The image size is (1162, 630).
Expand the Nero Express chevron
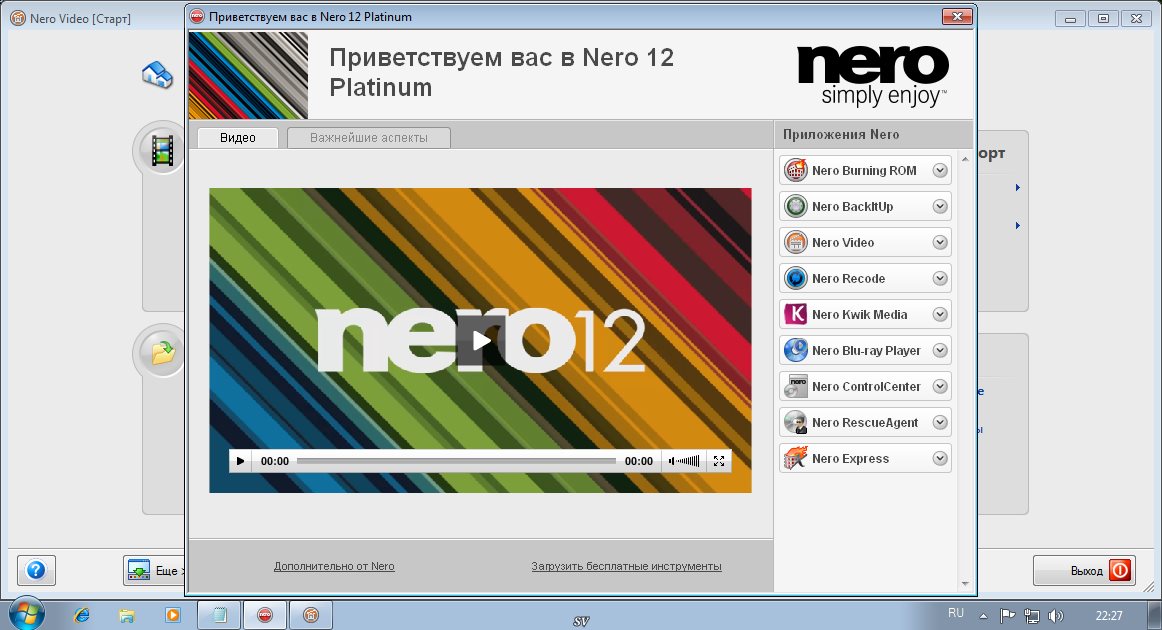tap(940, 459)
